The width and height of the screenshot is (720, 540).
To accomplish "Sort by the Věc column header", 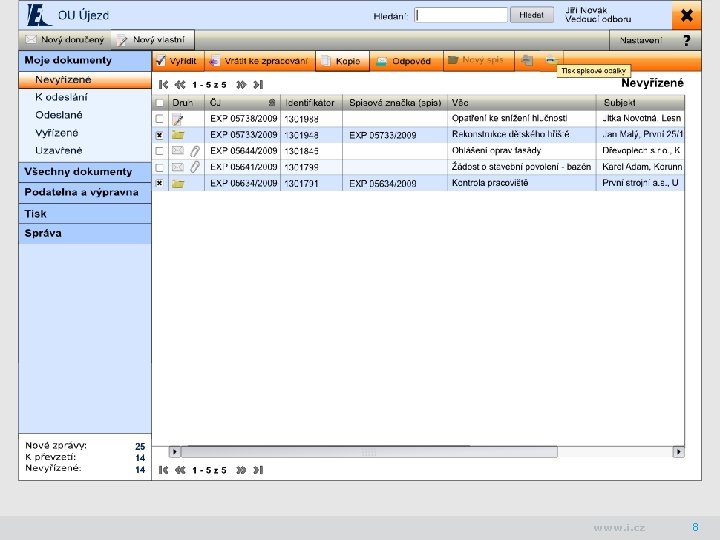I will pyautogui.click(x=522, y=102).
